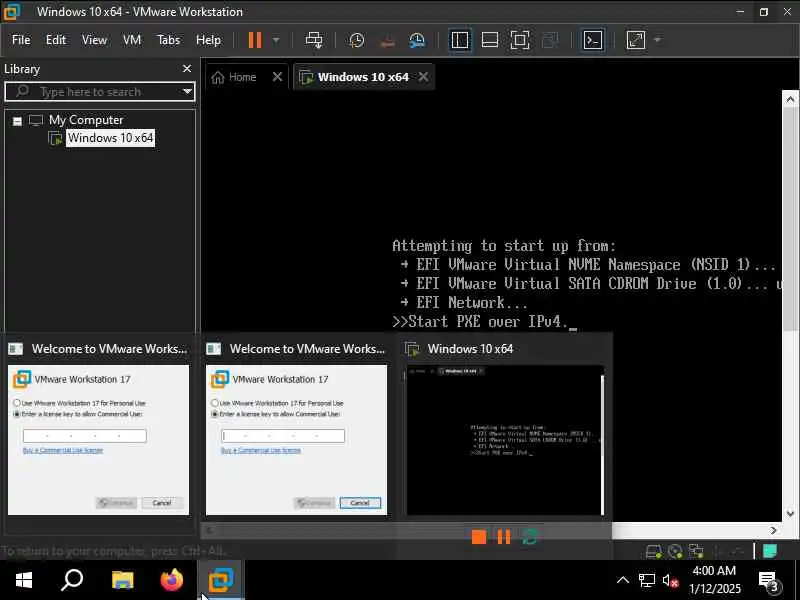Click the teal message log icon
Viewport: 800px width, 600px height.
click(770, 551)
